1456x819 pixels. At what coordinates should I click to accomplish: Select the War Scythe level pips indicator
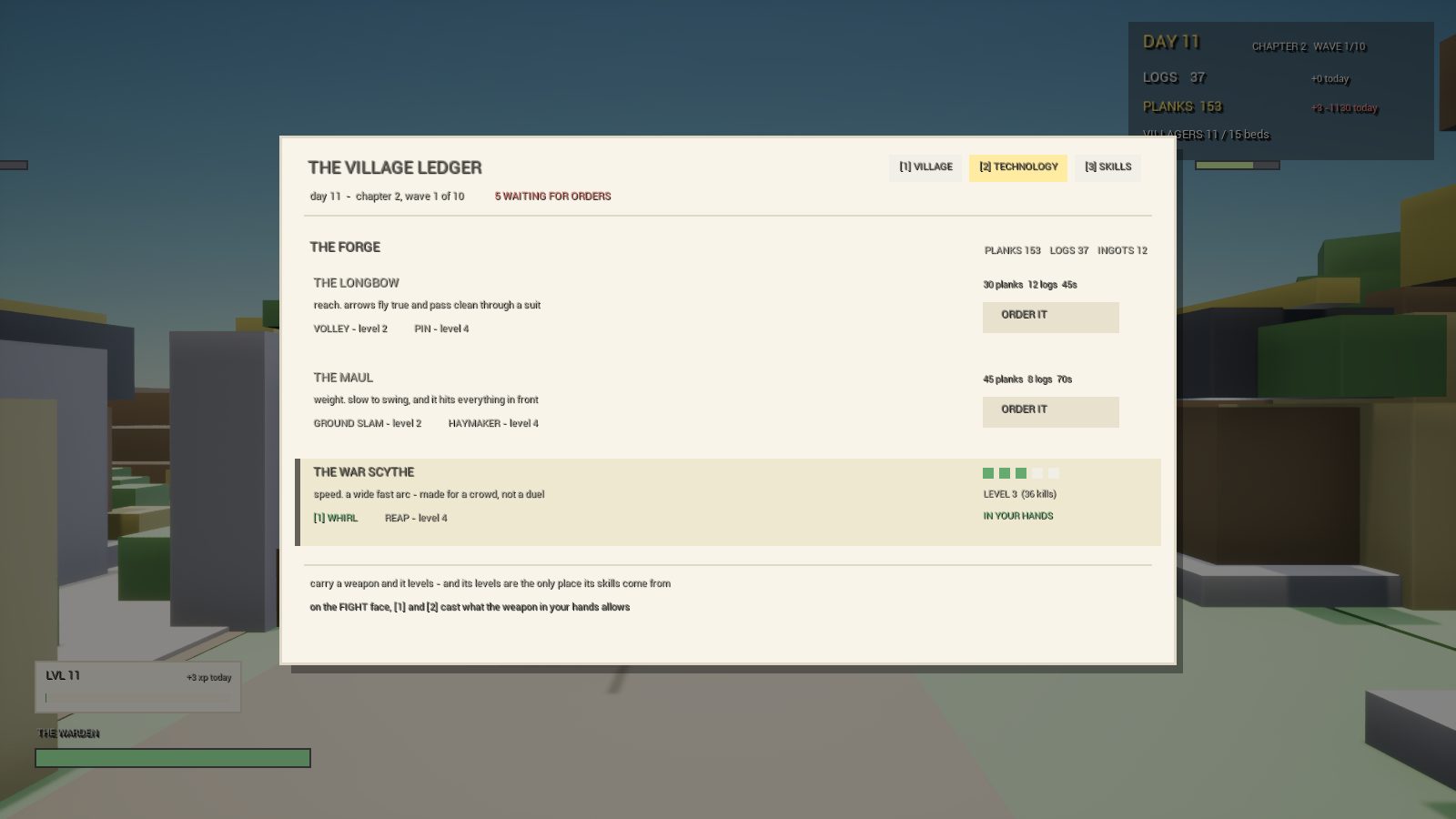click(x=1021, y=473)
